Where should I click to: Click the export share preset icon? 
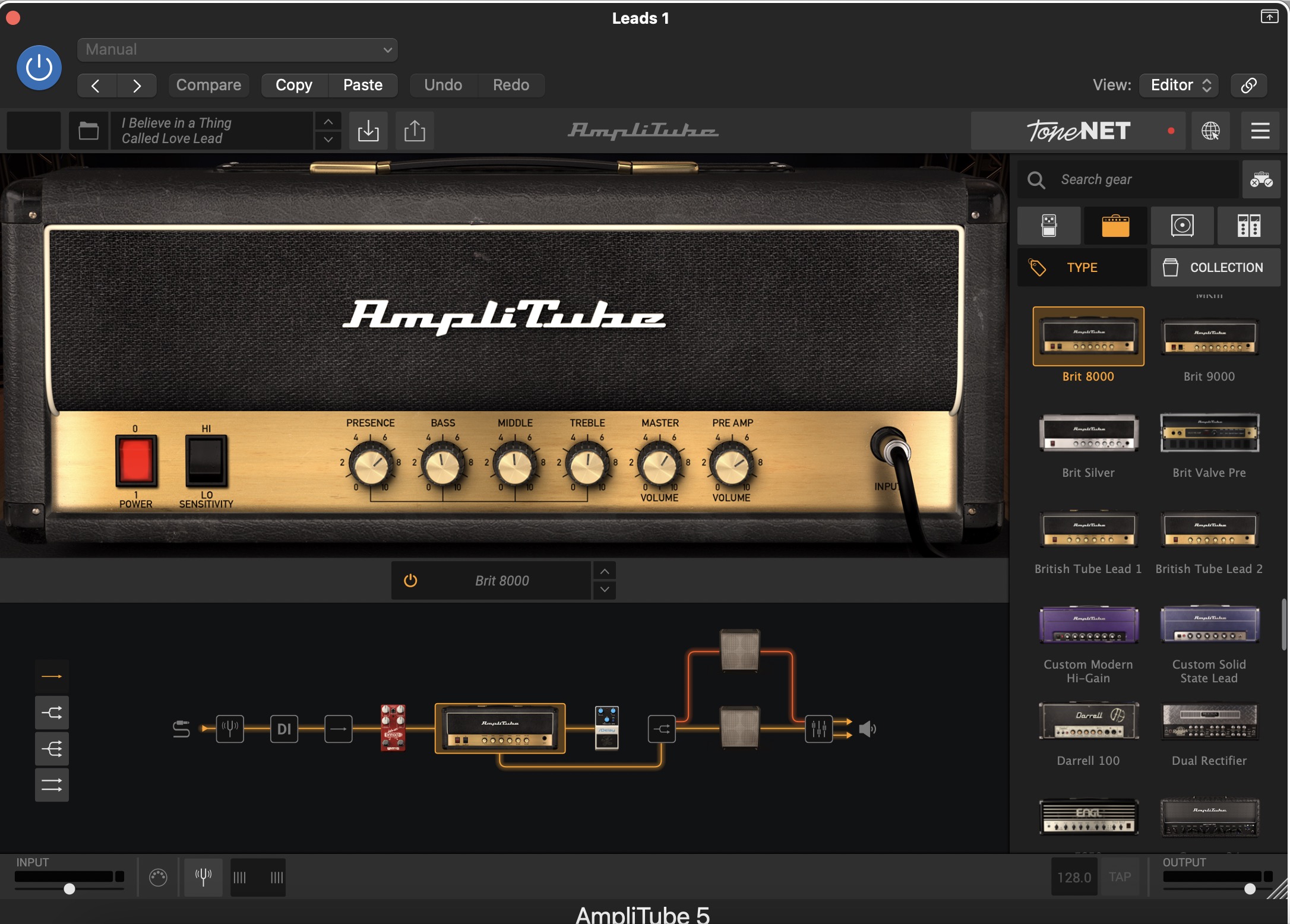415,131
